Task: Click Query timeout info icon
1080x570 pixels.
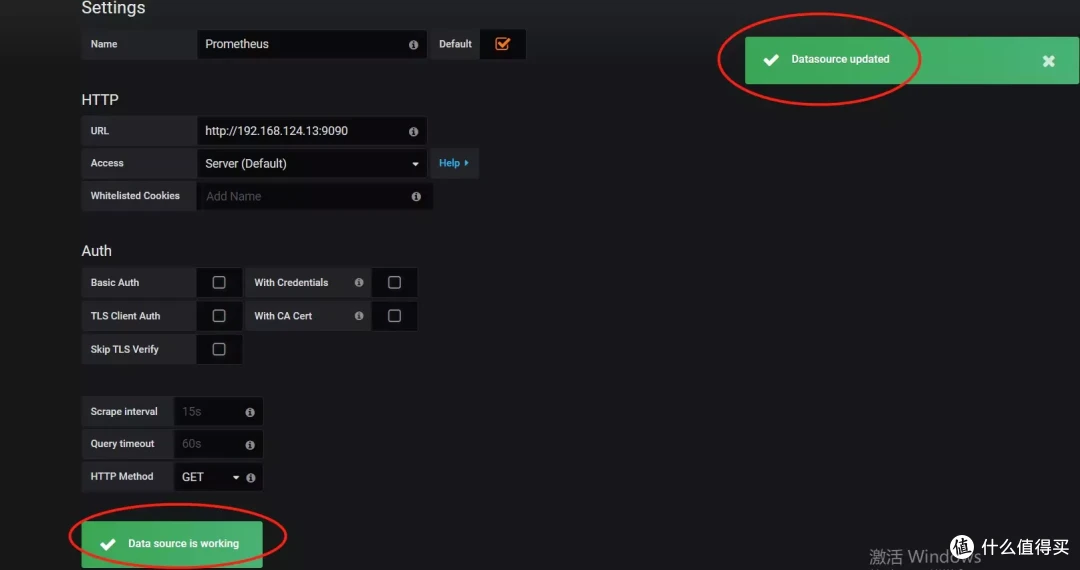Action: click(x=250, y=445)
